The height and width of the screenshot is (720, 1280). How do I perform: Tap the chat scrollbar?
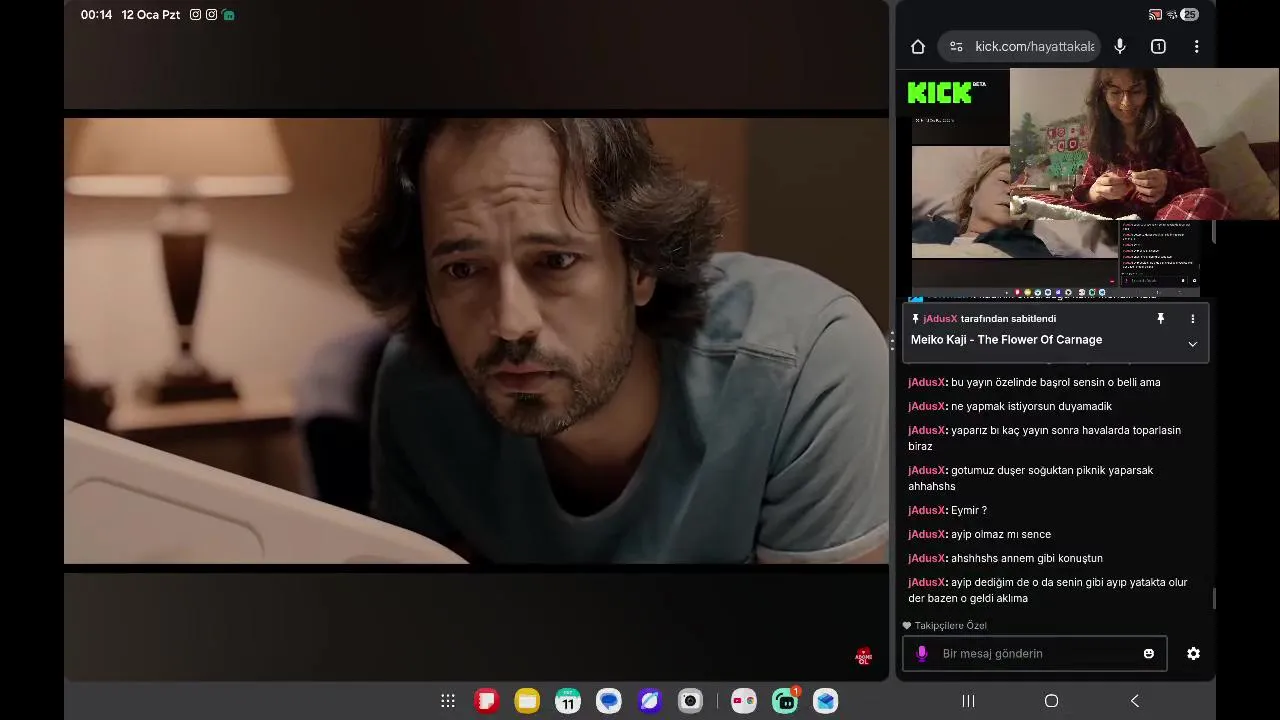point(1214,598)
